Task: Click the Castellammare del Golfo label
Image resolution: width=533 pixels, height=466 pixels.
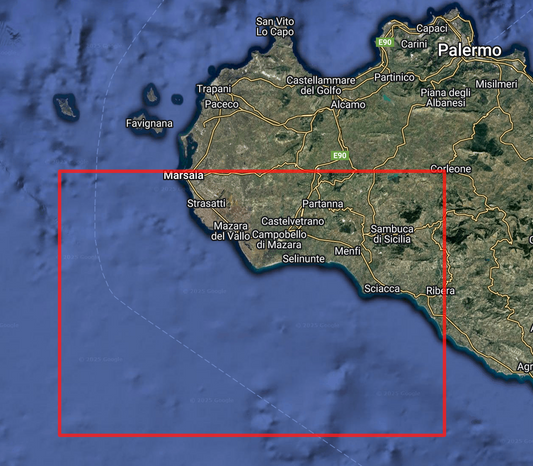Action: (x=321, y=85)
